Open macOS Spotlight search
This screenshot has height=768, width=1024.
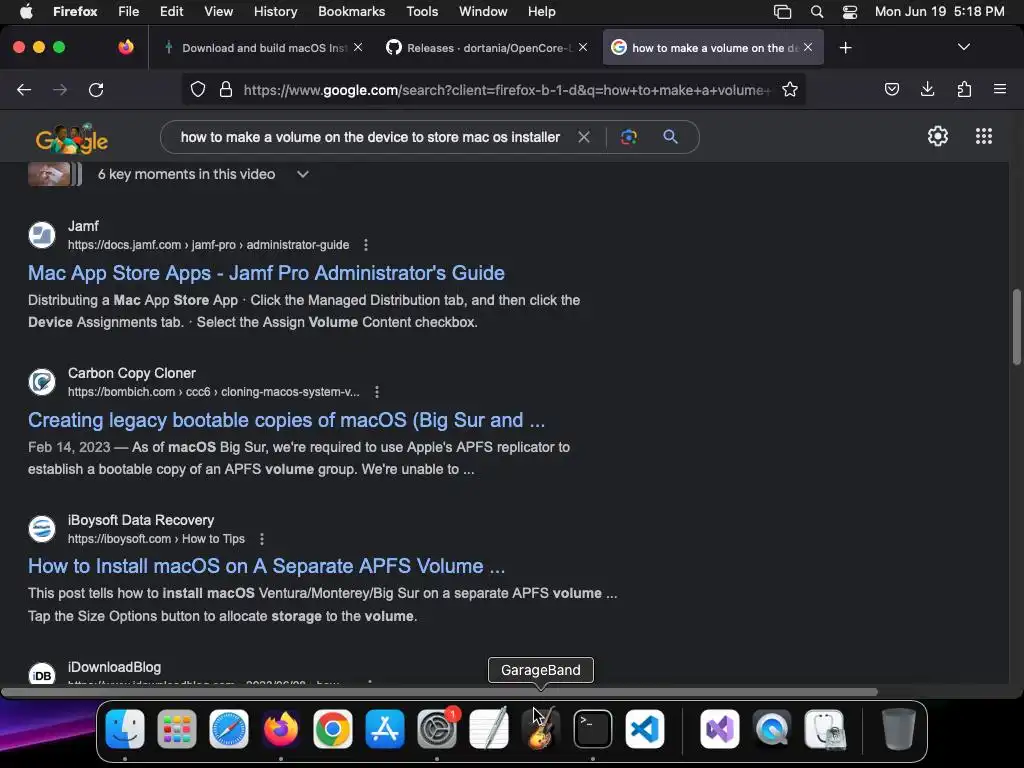point(816,12)
